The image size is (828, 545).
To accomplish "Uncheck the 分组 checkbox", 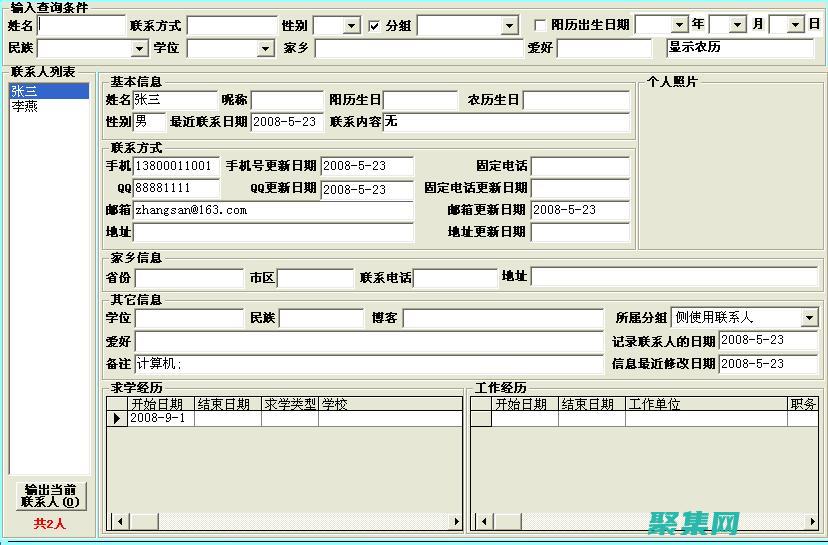I will click(374, 26).
